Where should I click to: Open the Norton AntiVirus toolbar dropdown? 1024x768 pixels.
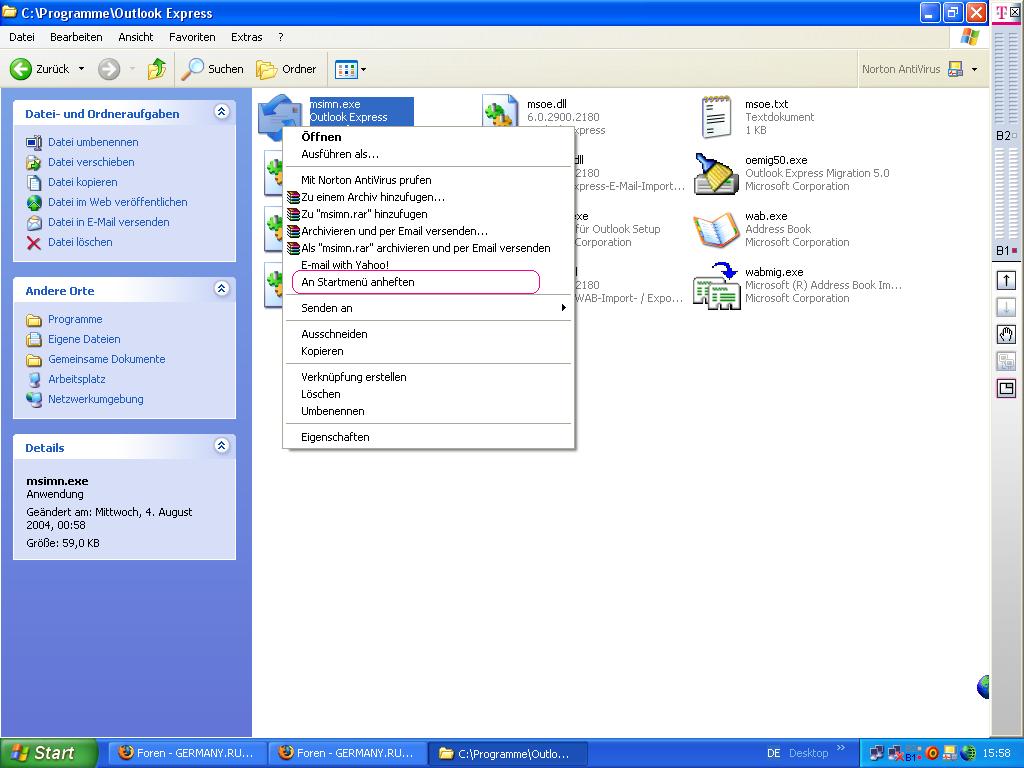pos(973,69)
